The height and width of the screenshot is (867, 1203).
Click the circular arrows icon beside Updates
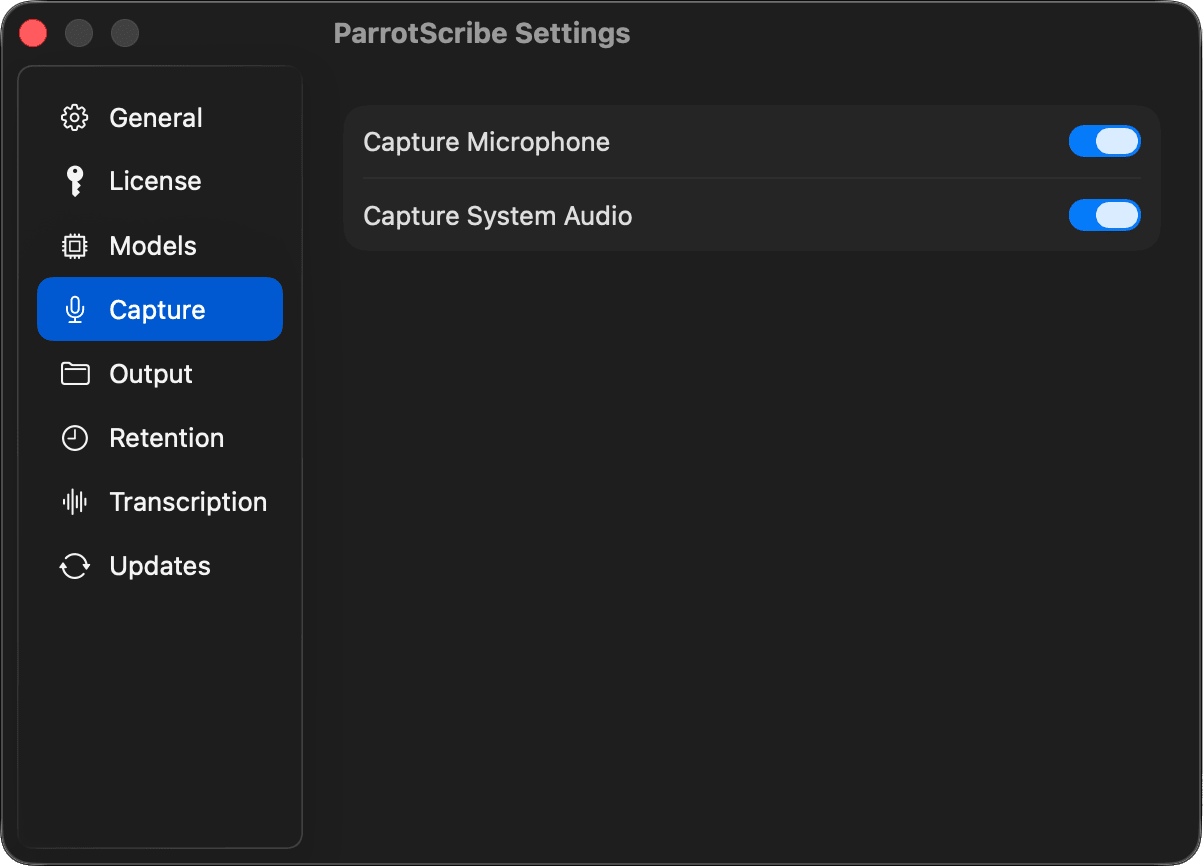[75, 566]
